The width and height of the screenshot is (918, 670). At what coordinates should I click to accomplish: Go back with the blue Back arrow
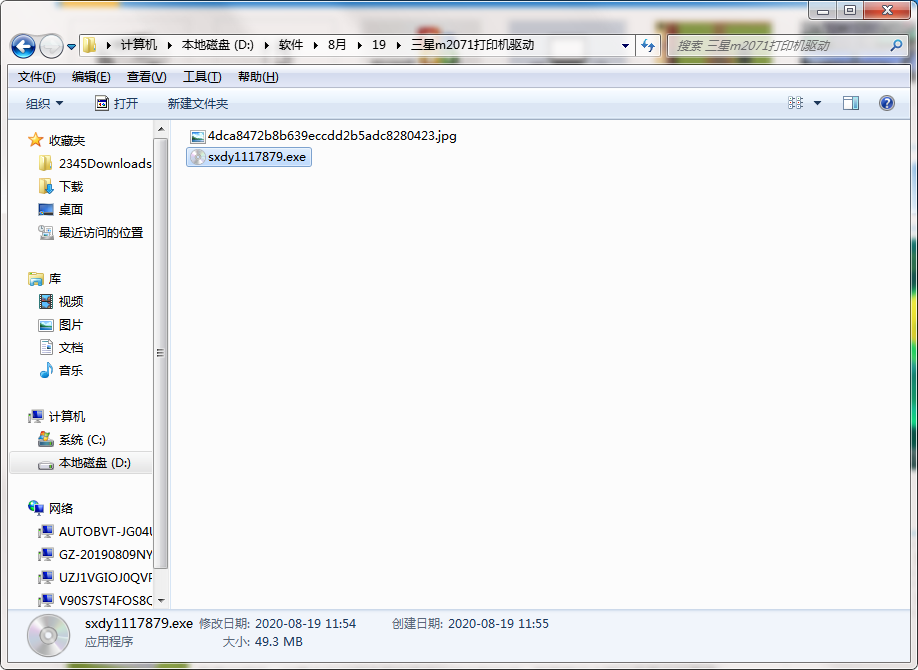23,46
